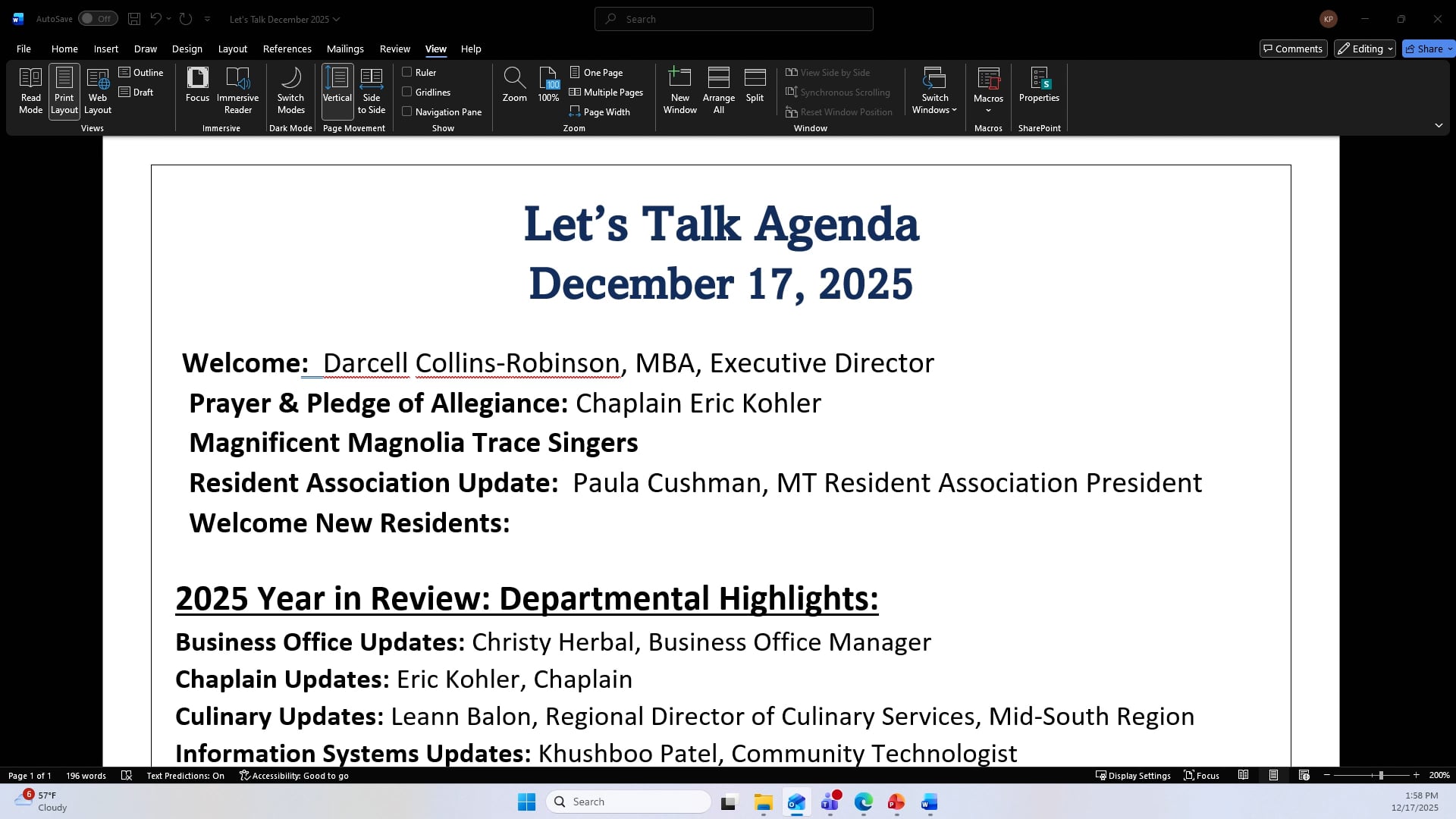Image resolution: width=1456 pixels, height=819 pixels.
Task: Open the document Properties pane
Action: click(x=1039, y=85)
